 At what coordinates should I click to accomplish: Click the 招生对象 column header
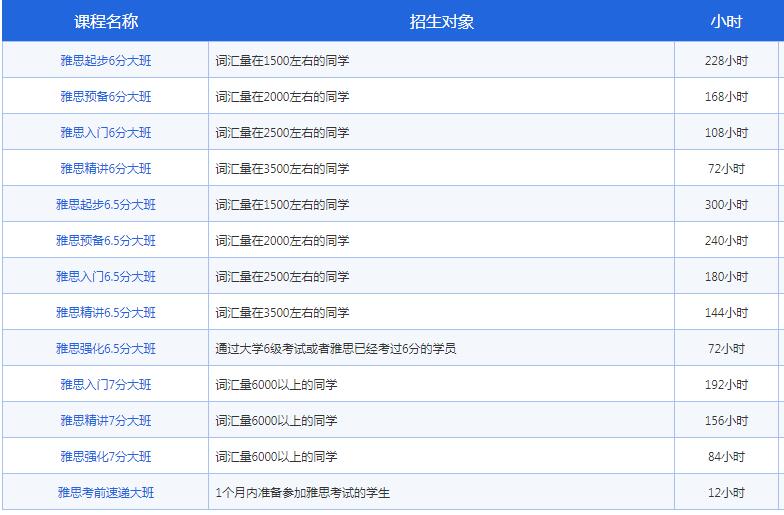(x=441, y=22)
